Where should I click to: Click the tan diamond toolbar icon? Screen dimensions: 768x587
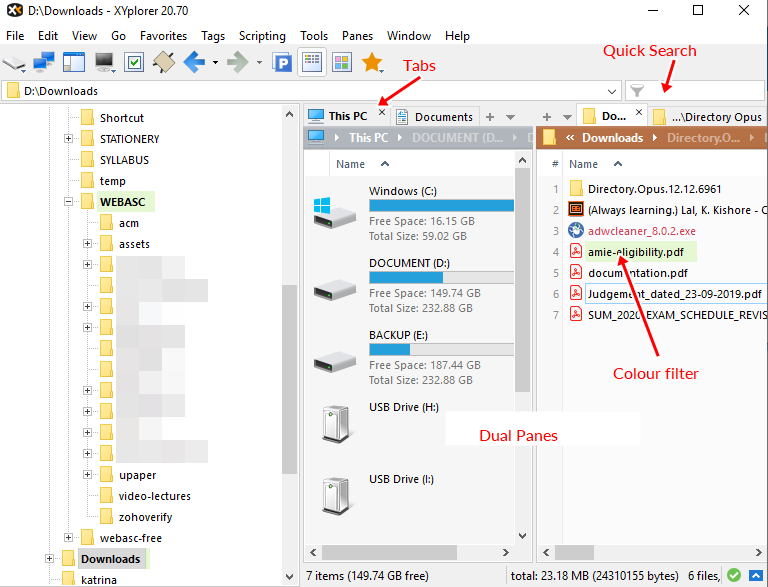tap(164, 63)
